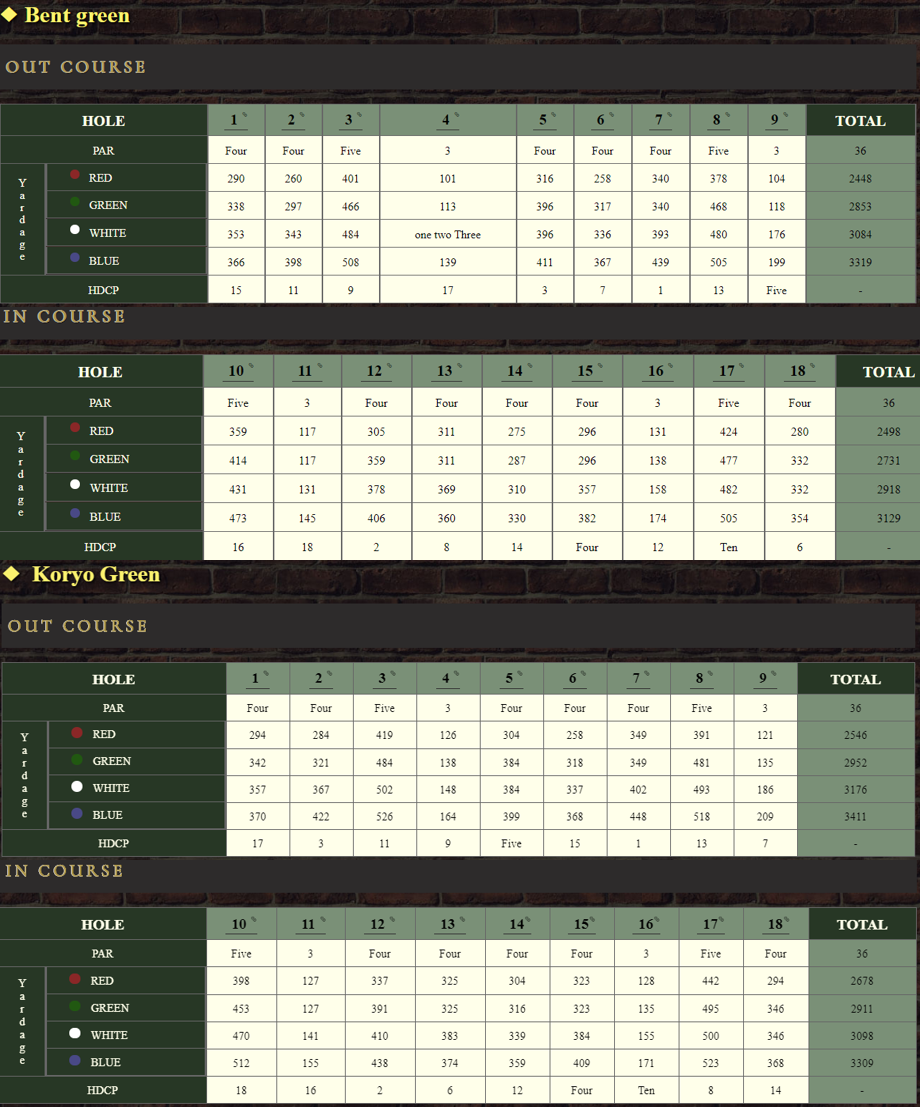Select the total yardage cell '2448'
The height and width of the screenshot is (1107, 920).
860,179
